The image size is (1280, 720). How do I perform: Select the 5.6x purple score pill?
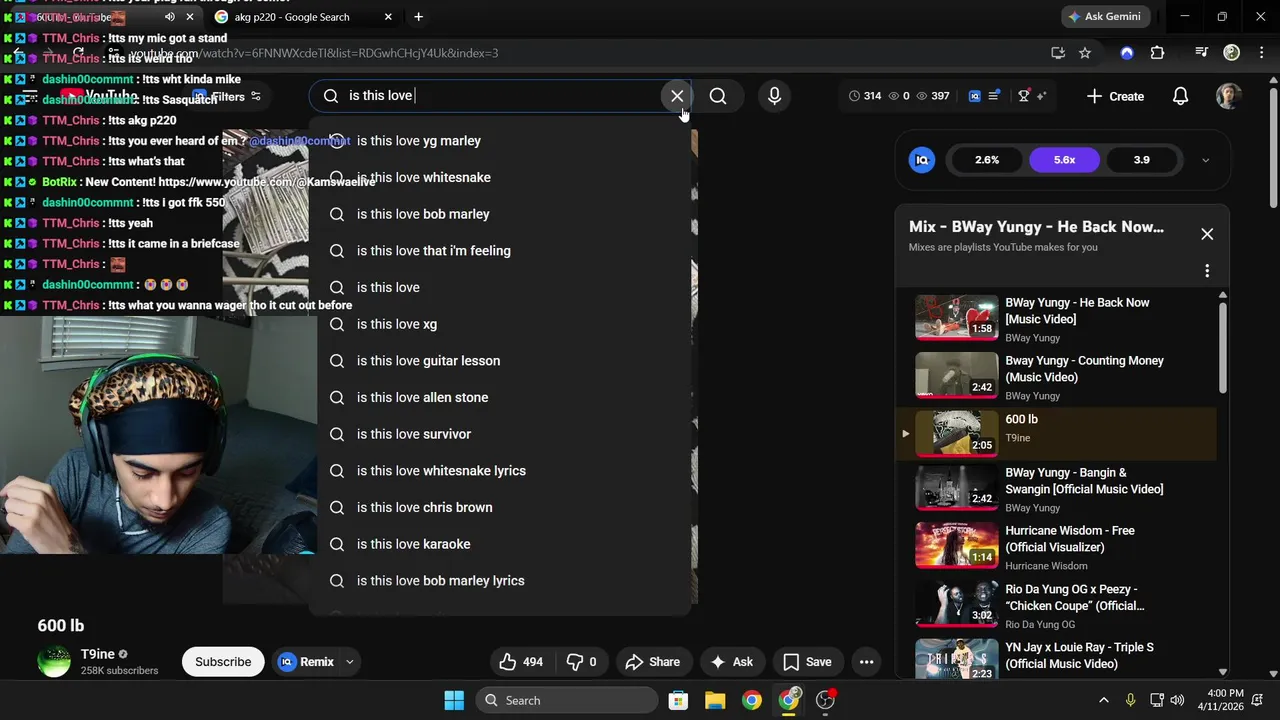pyautogui.click(x=1064, y=160)
